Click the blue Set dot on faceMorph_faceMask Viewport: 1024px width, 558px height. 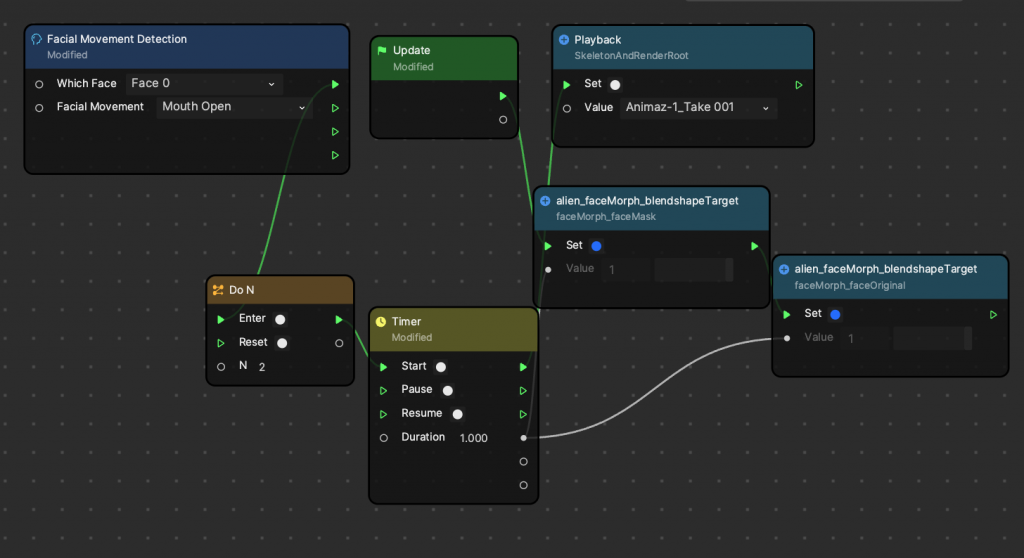point(597,246)
